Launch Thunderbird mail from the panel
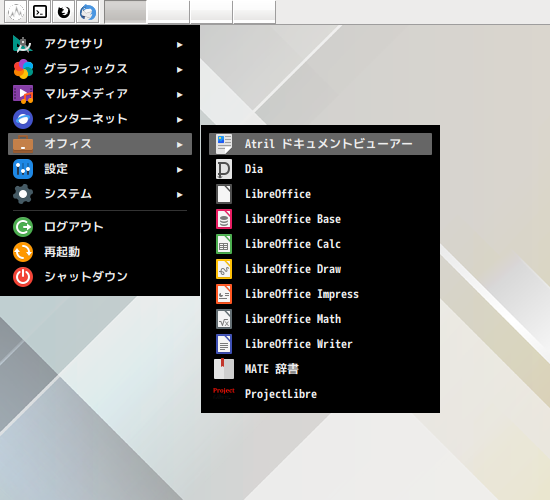 (x=87, y=12)
